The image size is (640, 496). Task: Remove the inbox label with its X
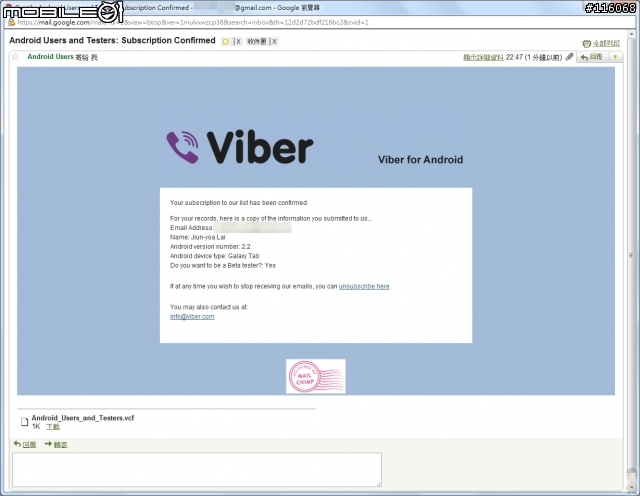[x=274, y=41]
